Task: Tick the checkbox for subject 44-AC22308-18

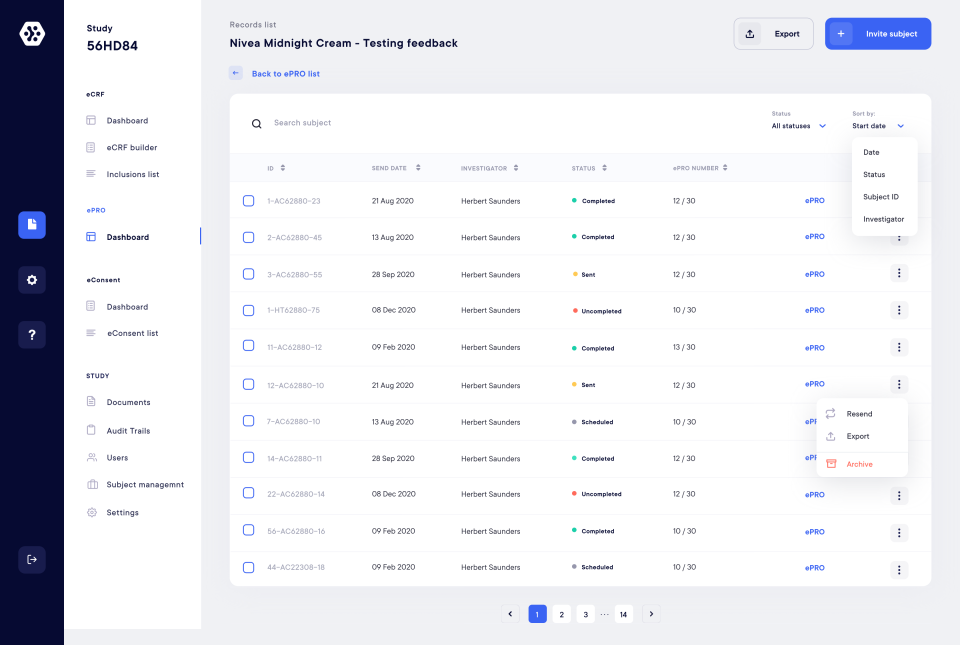Action: [248, 567]
